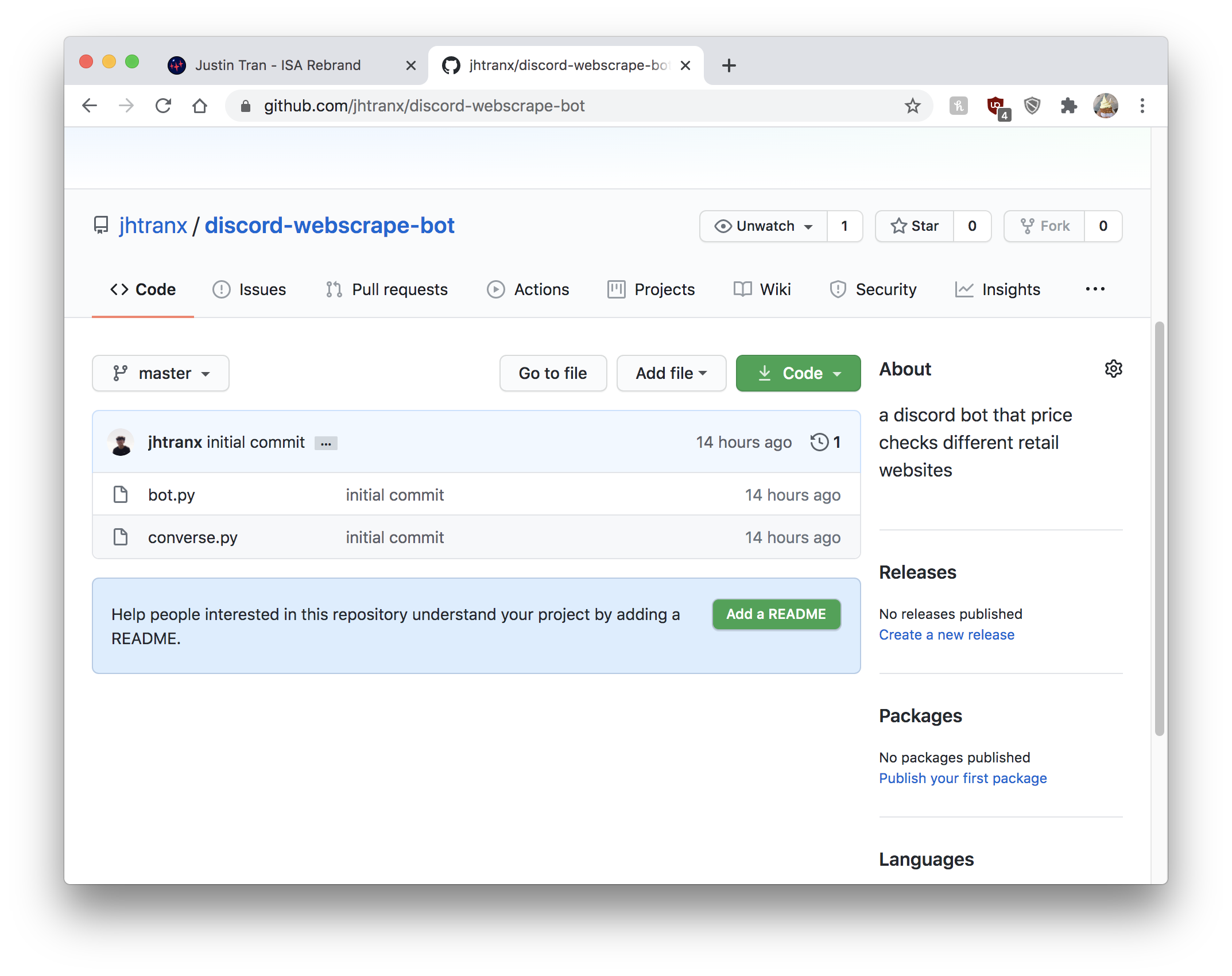Close the jhtranx/discord-webscrape-bot tab
Screen dimensions: 1232x976
685,65
